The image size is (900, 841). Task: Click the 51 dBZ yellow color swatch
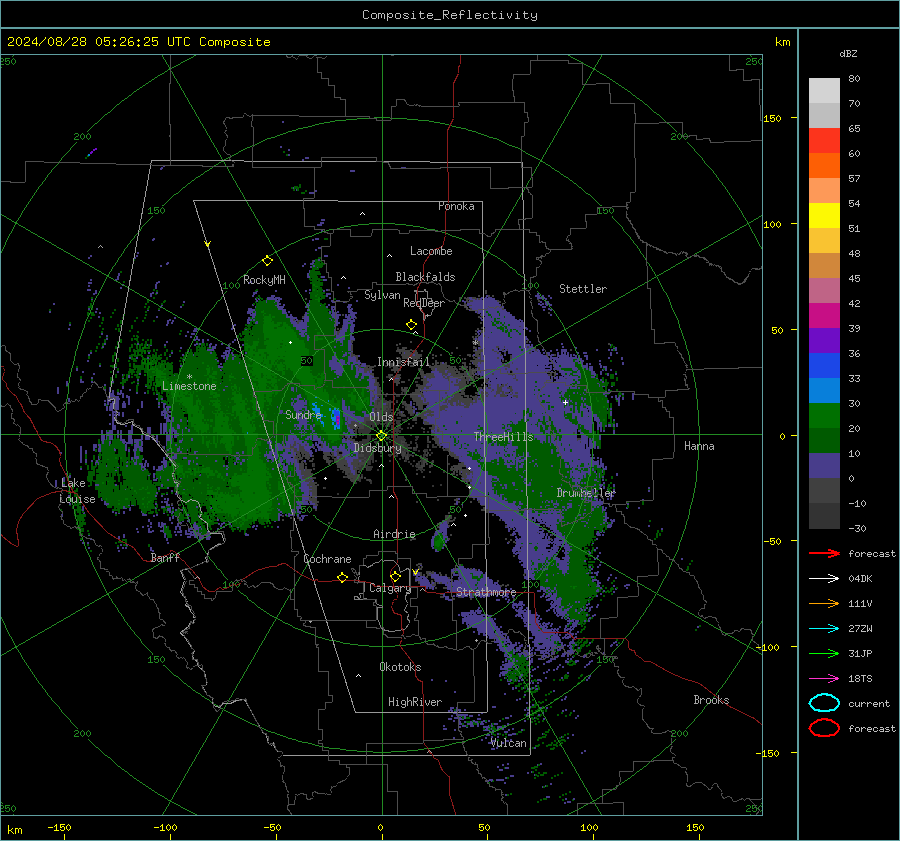tap(824, 215)
